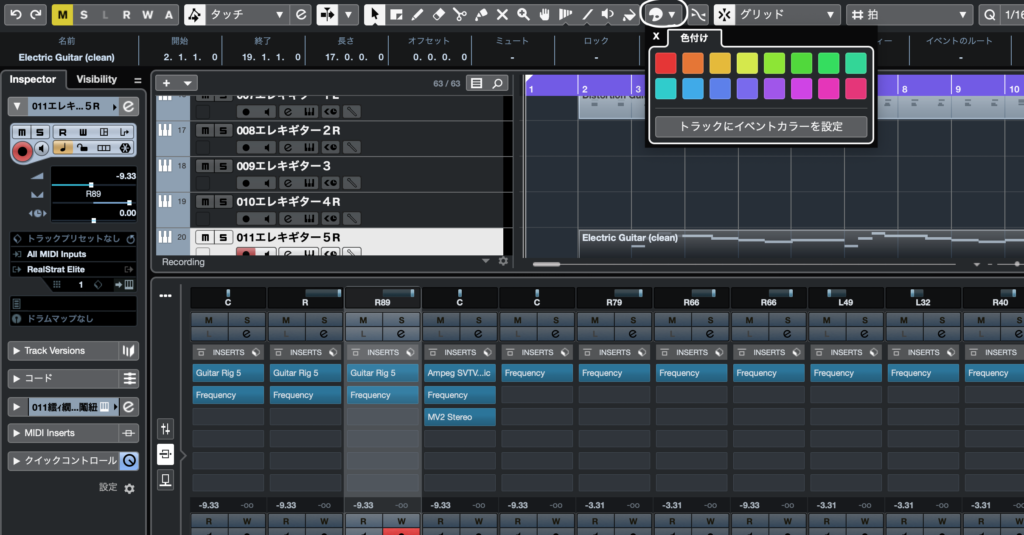Solo track 010エレキギター4R
Screen dimensions: 1024x535
223,202
